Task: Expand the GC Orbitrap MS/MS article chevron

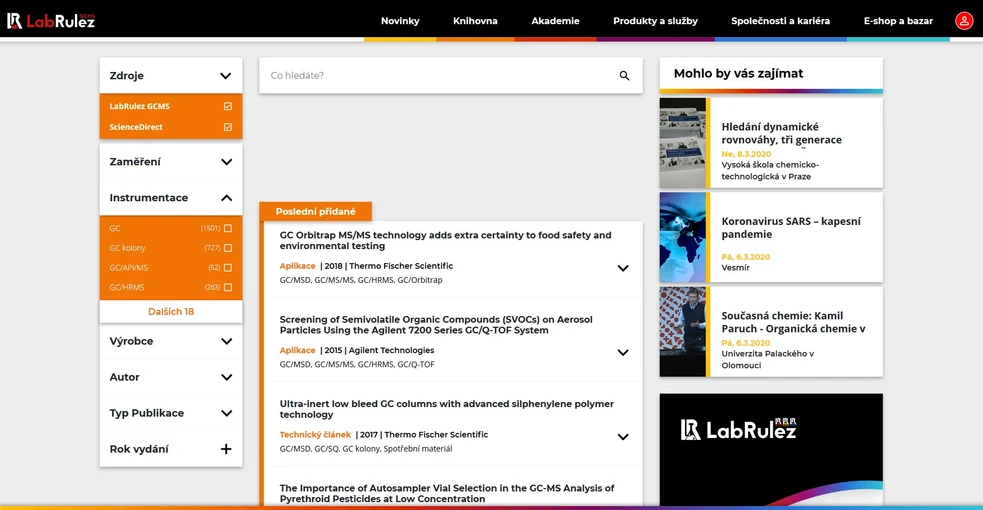Action: point(623,268)
